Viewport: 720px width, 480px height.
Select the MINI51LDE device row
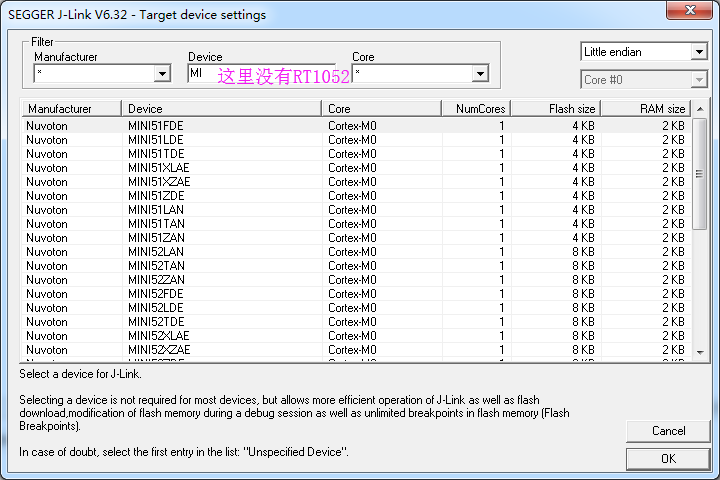pyautogui.click(x=356, y=140)
